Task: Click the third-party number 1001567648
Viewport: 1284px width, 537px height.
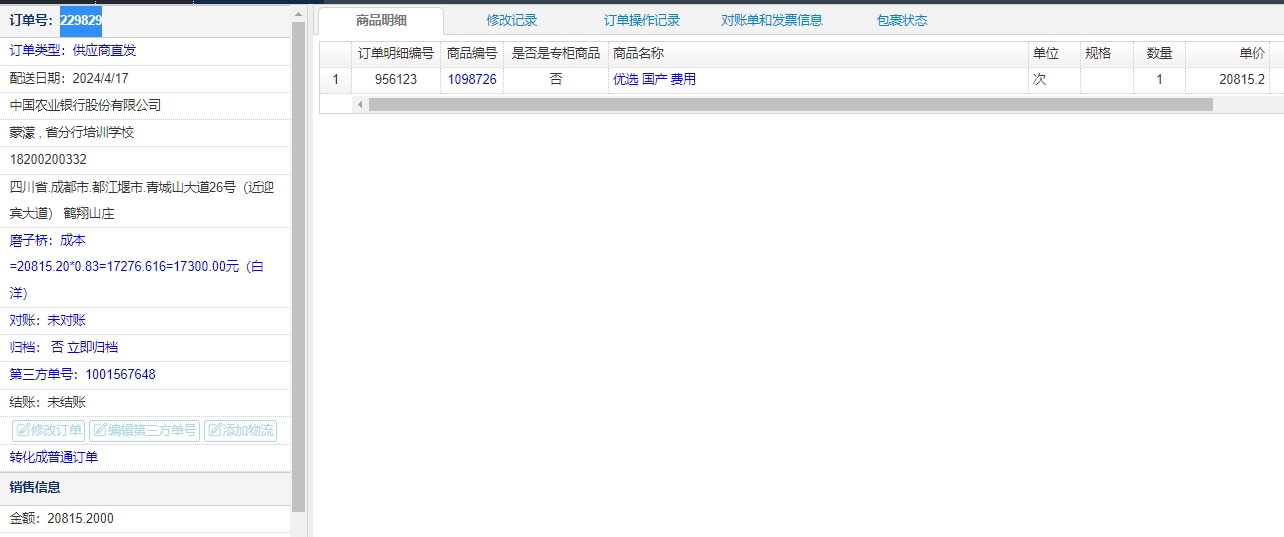Action: 120,374
